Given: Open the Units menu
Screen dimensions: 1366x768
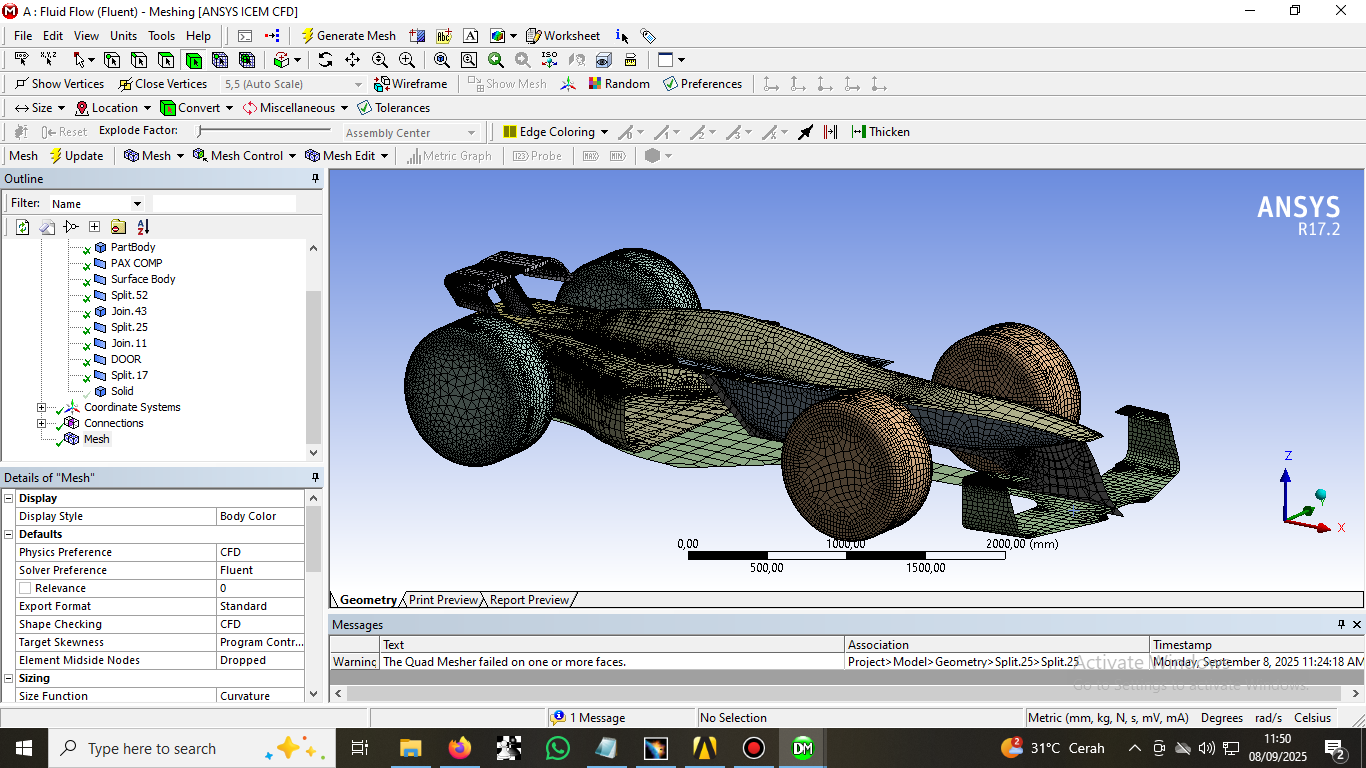Looking at the screenshot, I should (x=123, y=35).
